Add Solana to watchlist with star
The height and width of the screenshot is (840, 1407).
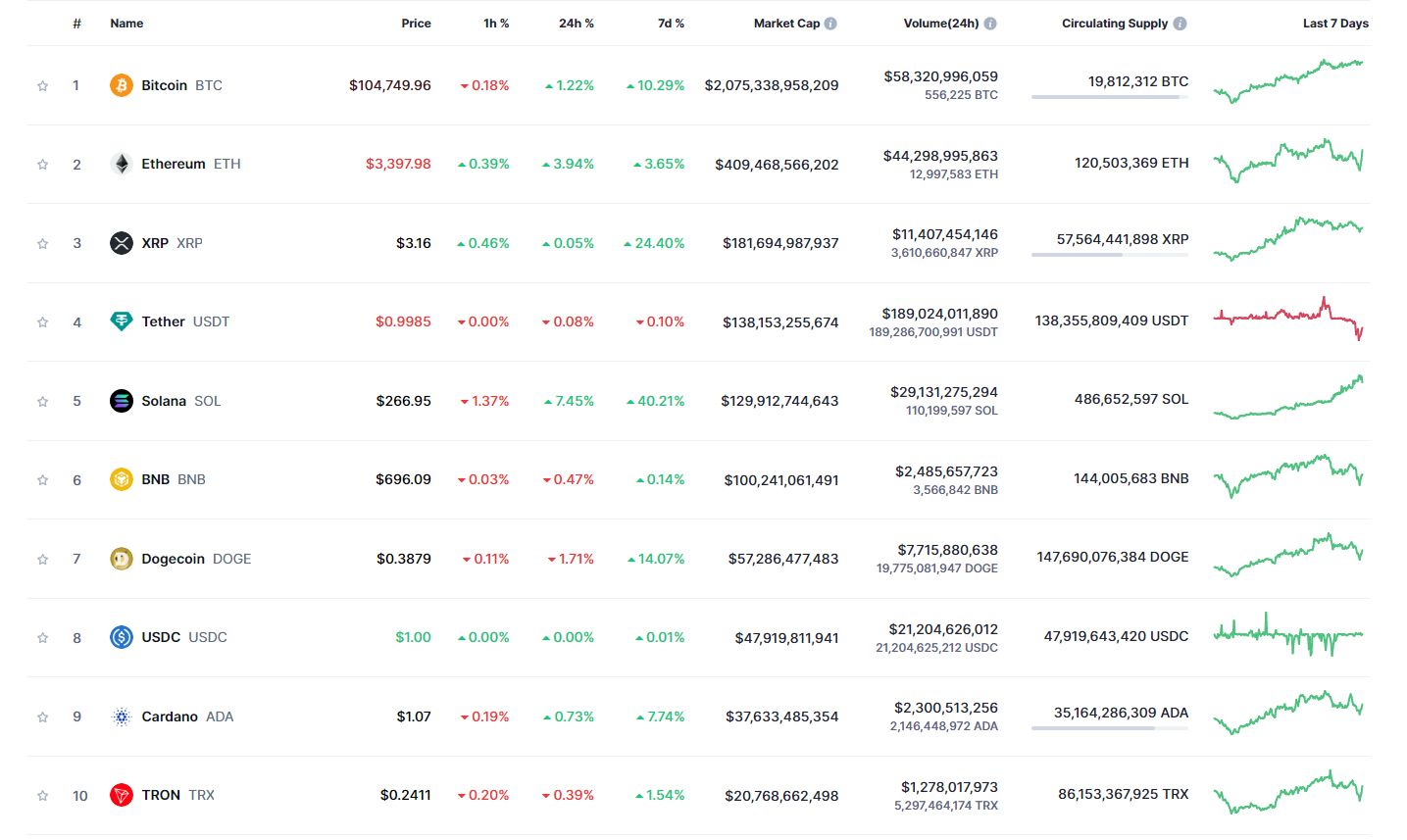tap(43, 402)
